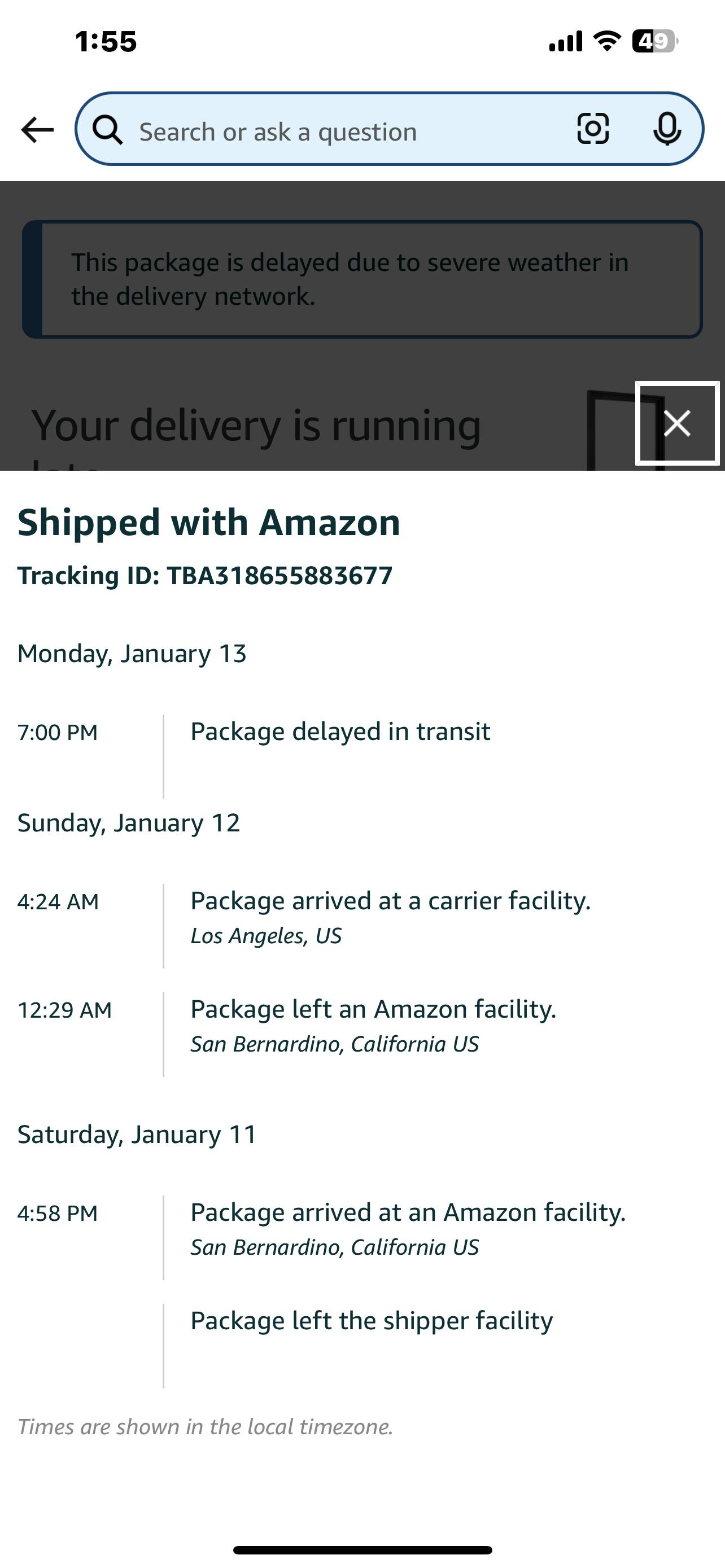Image resolution: width=725 pixels, height=1568 pixels.
Task: Select 'Package left the shipper facility' entry
Action: click(372, 1321)
